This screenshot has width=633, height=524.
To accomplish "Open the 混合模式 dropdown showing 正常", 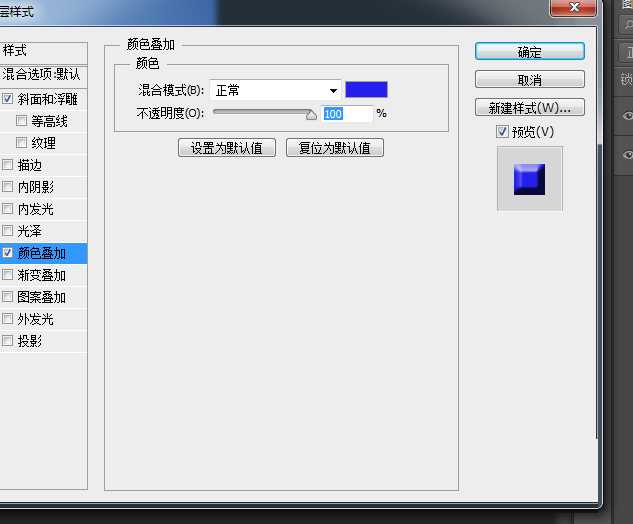I will coord(275,90).
